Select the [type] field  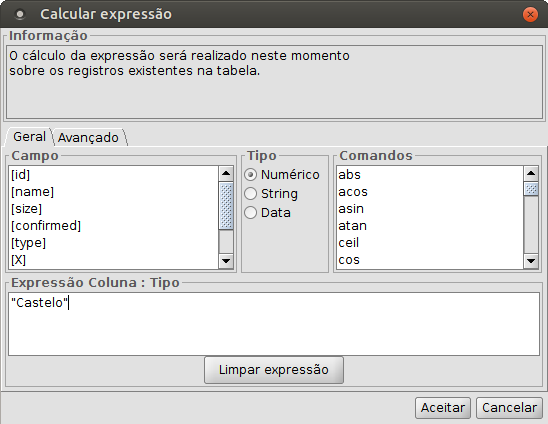pyautogui.click(x=114, y=243)
